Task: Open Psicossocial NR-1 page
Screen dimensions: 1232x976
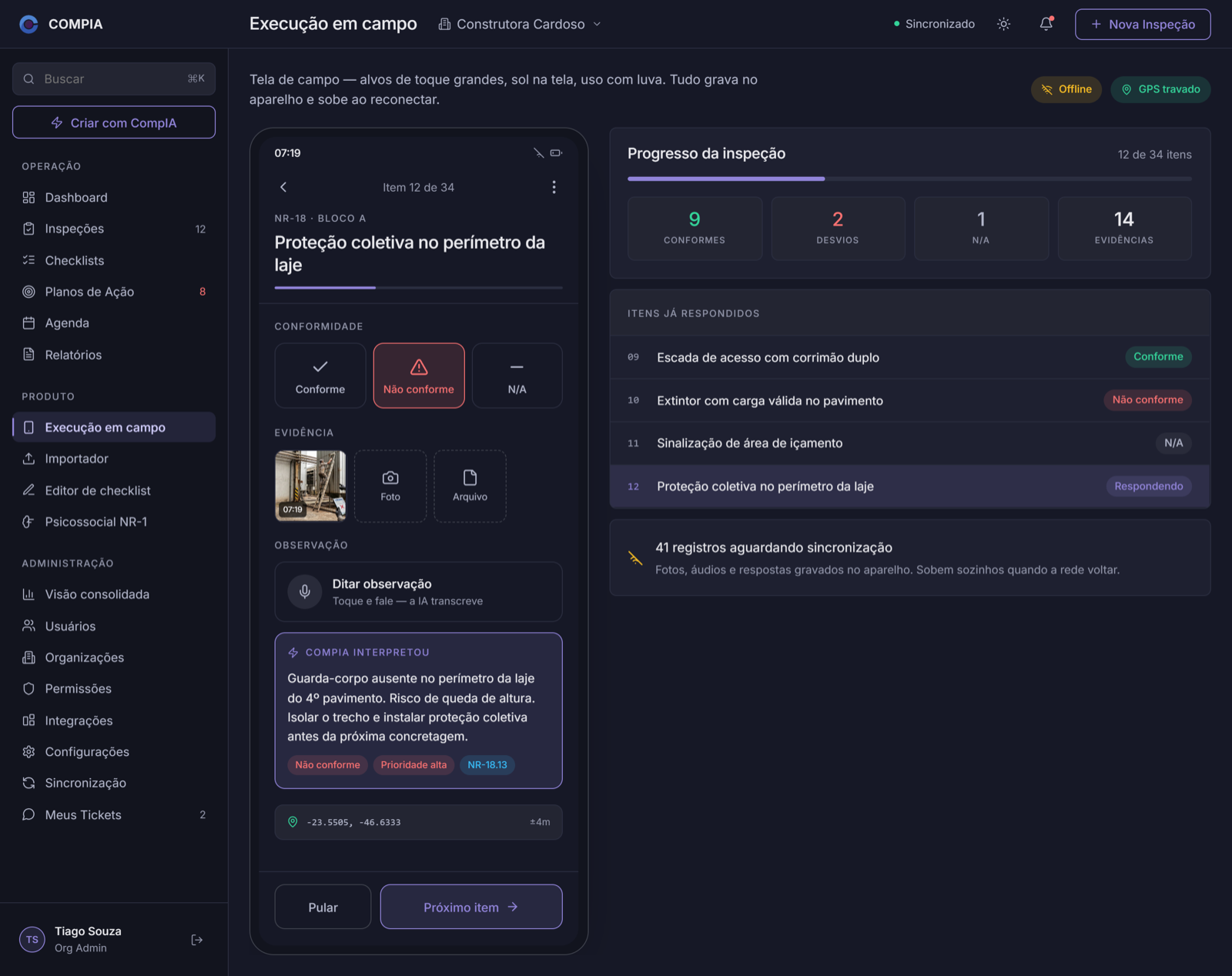Action: point(114,522)
